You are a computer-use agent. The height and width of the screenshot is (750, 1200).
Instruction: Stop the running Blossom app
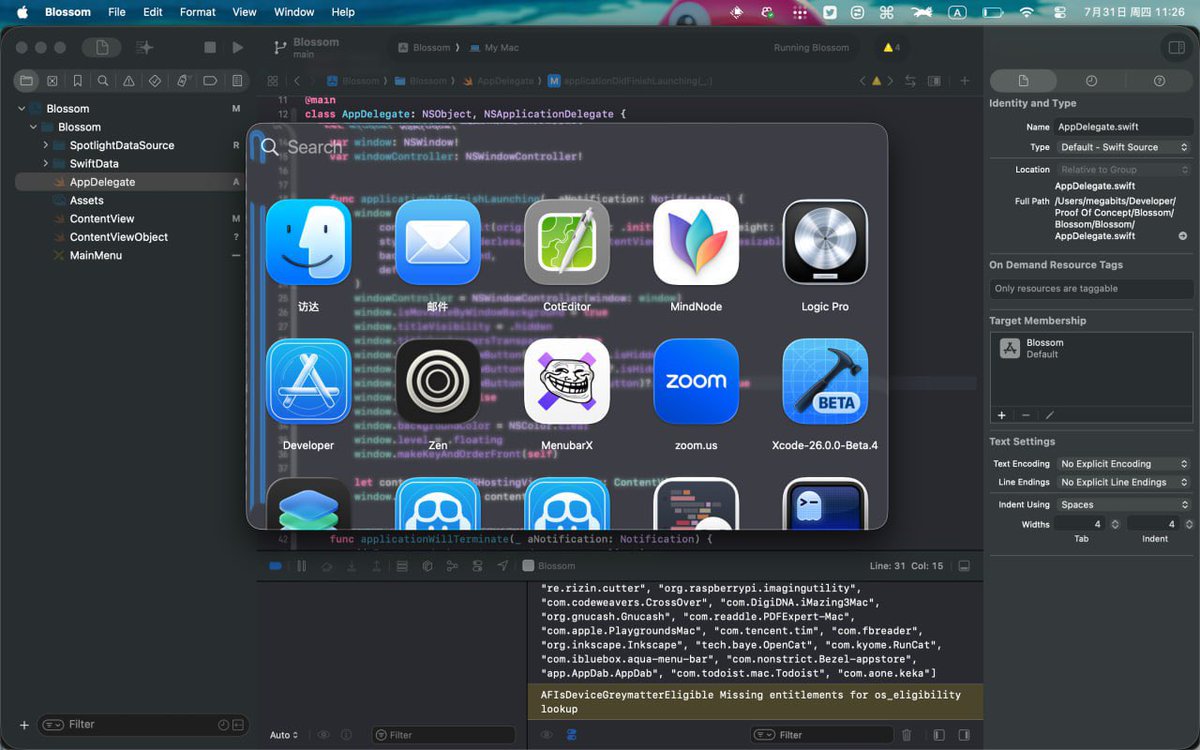210,47
